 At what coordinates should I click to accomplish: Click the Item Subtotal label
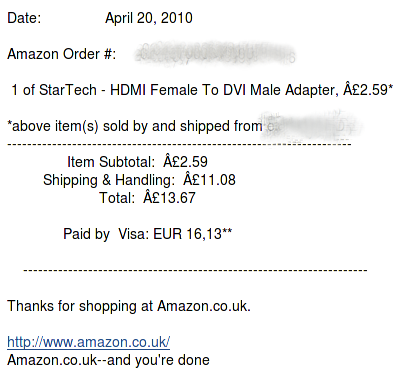coord(111,162)
